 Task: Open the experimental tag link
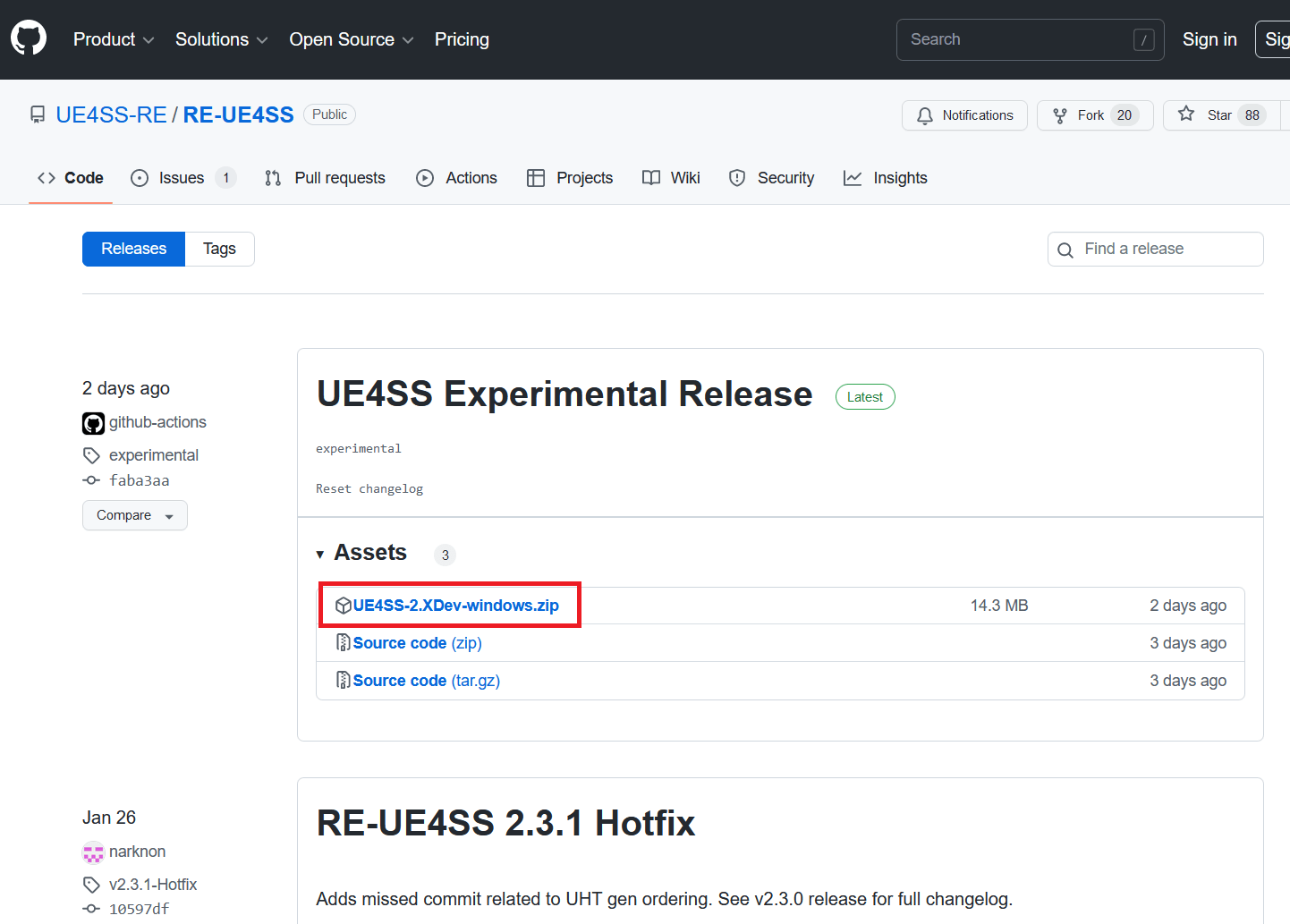[x=154, y=455]
